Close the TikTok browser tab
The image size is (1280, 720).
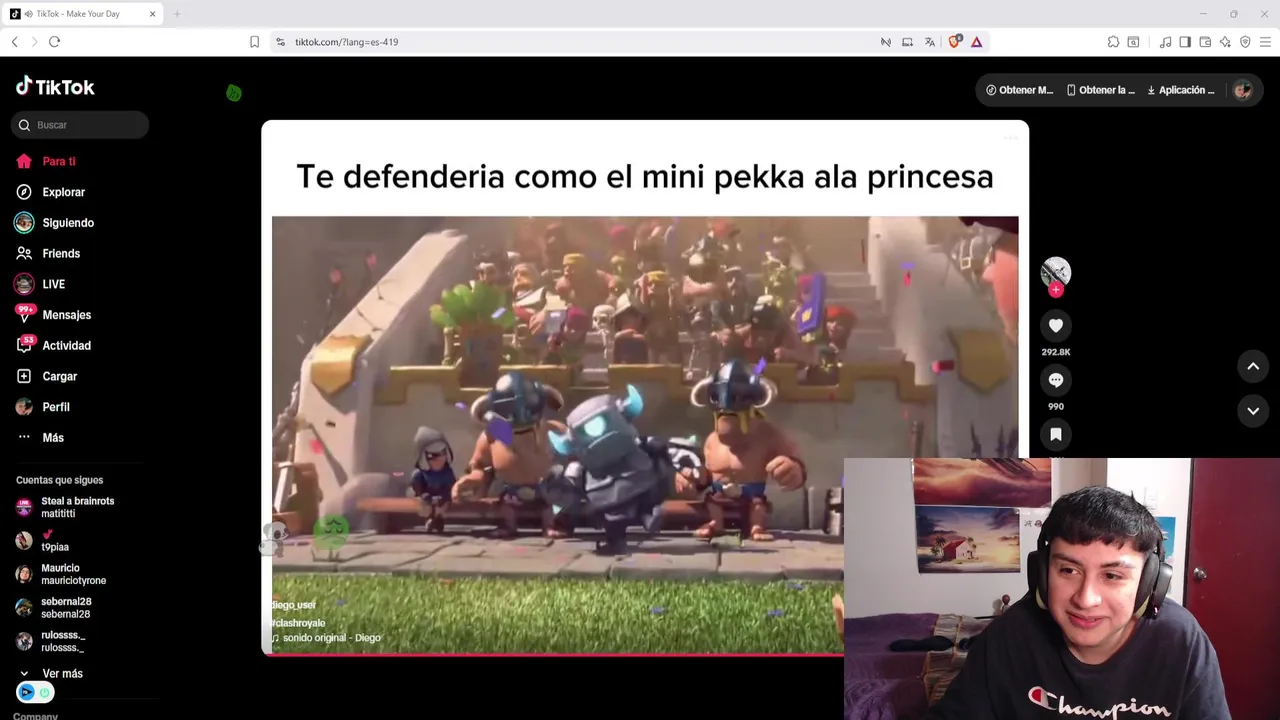tap(153, 14)
